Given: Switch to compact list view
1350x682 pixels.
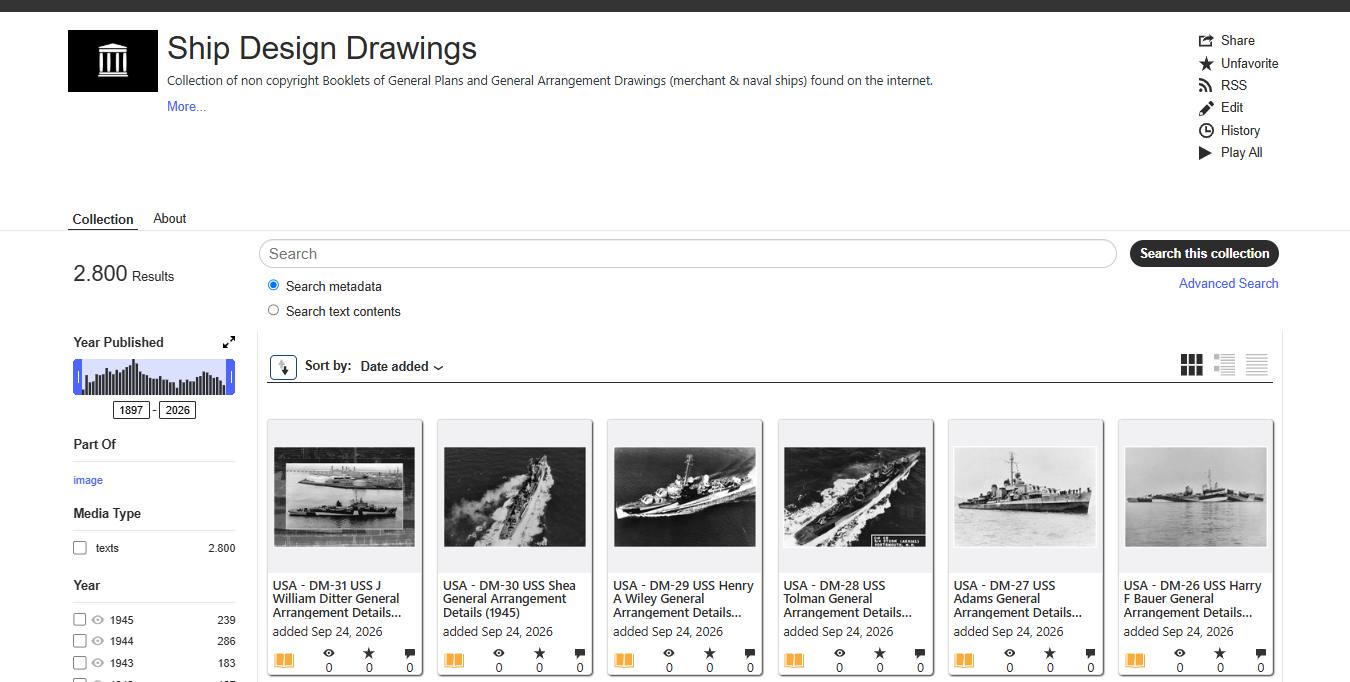Looking at the screenshot, I should [1257, 365].
